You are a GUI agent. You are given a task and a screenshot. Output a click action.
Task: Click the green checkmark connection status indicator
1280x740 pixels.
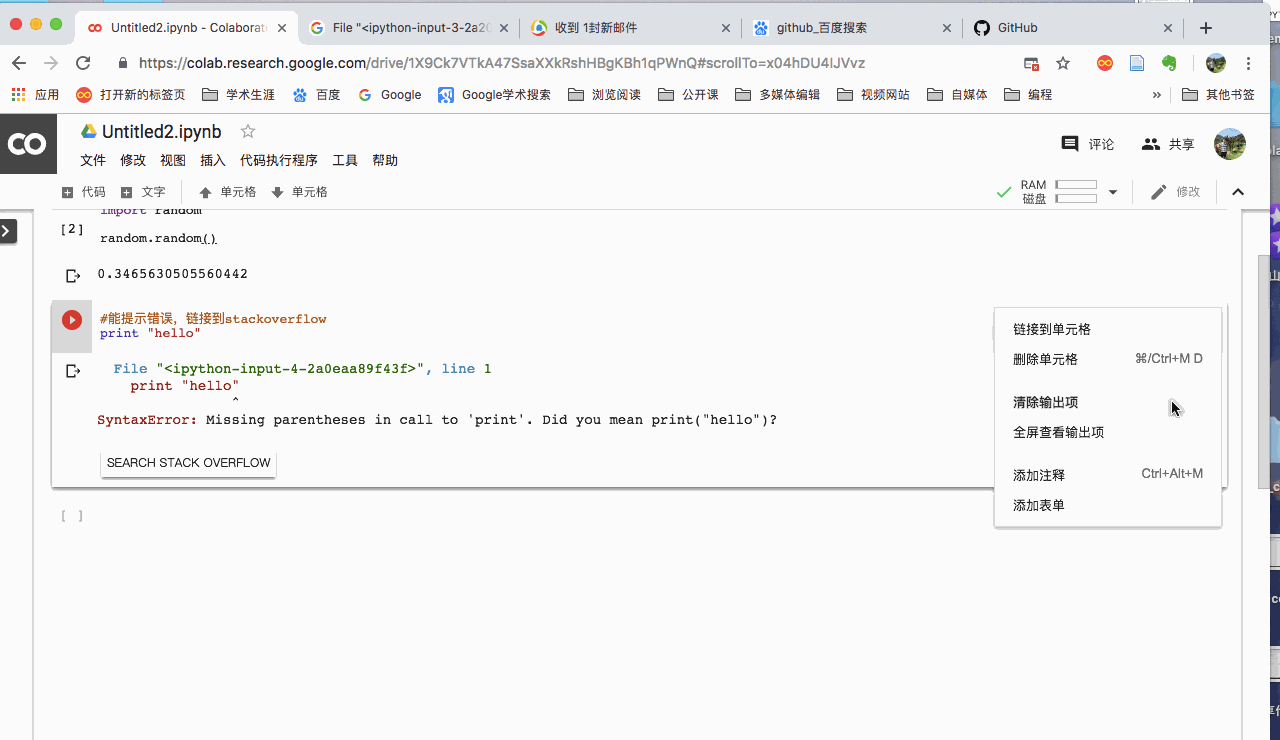tap(1003, 191)
